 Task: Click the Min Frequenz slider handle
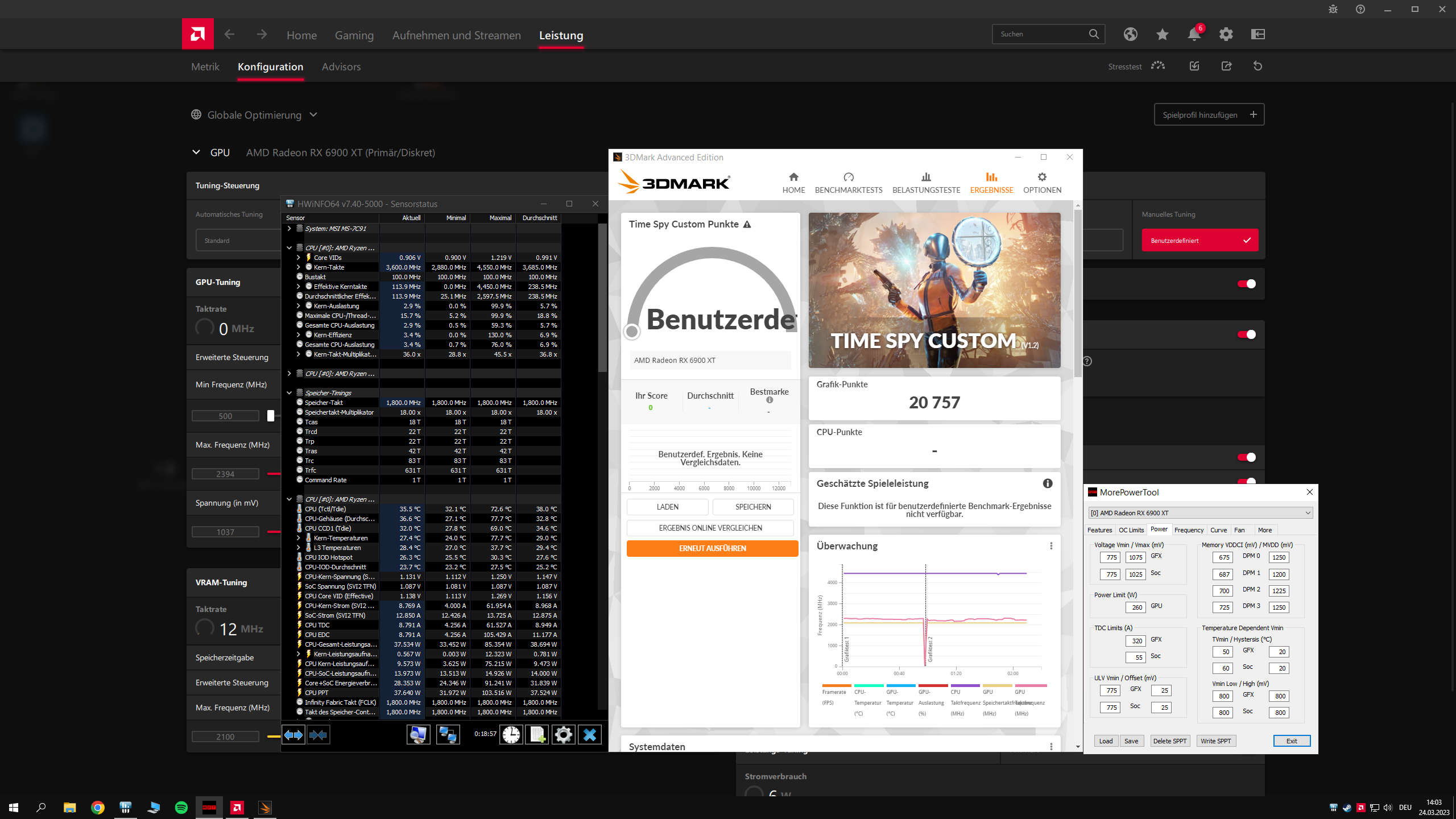click(x=271, y=416)
